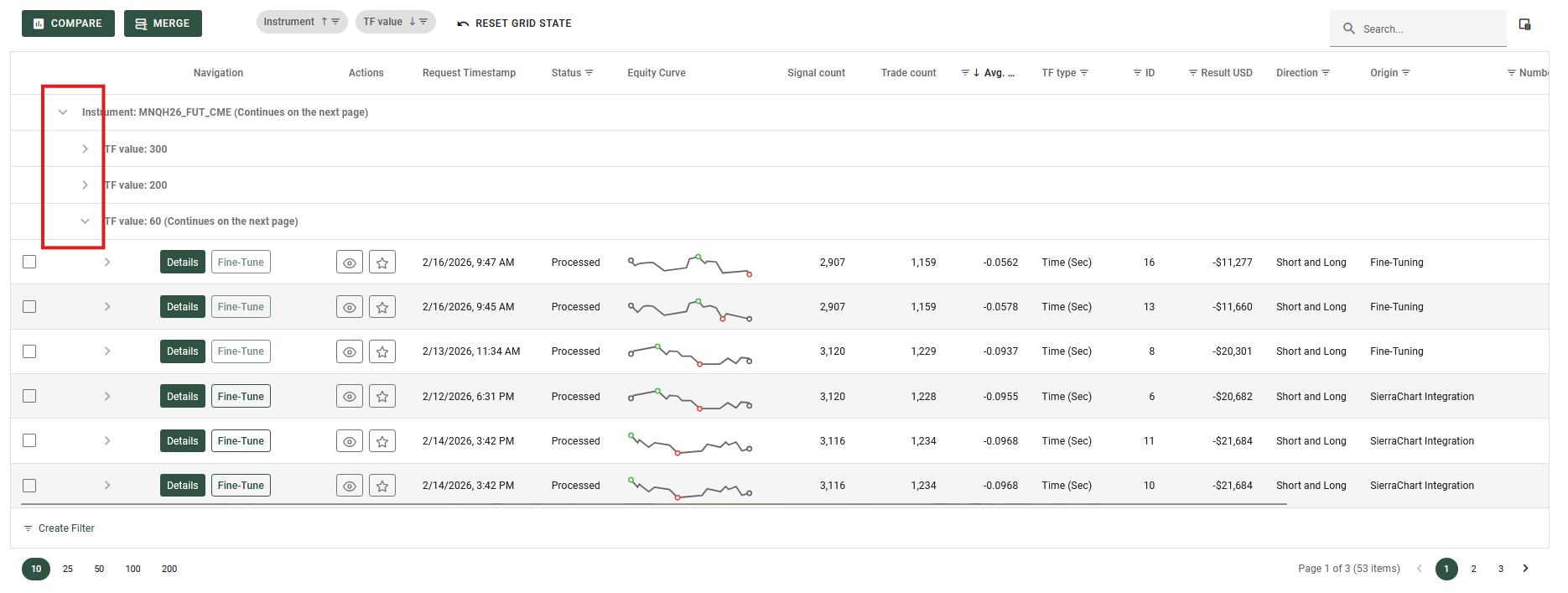Open the Direction column filter icon
This screenshot has width=1568, height=593.
coord(1325,73)
